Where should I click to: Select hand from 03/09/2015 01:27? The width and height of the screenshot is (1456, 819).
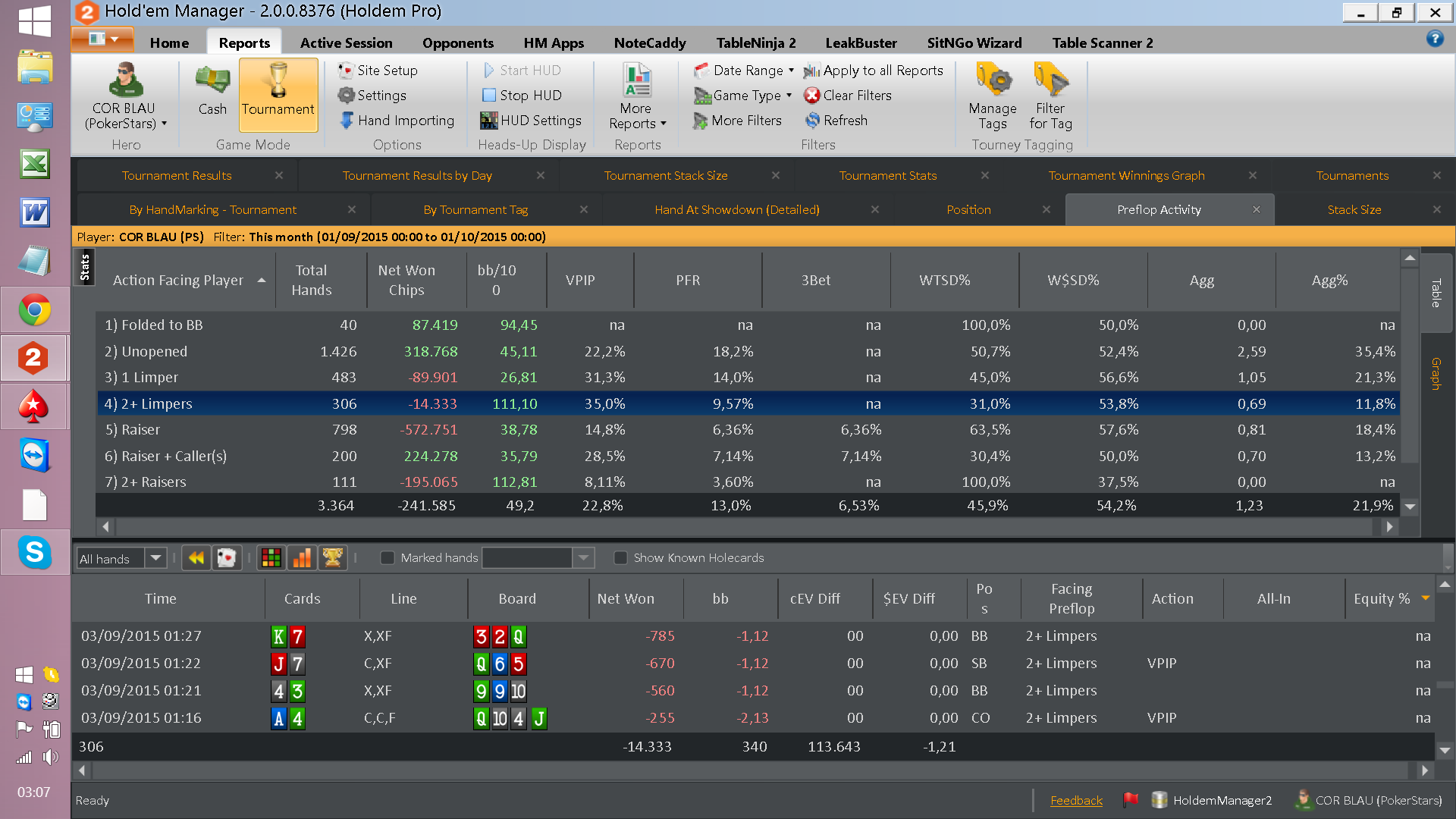tap(754, 636)
